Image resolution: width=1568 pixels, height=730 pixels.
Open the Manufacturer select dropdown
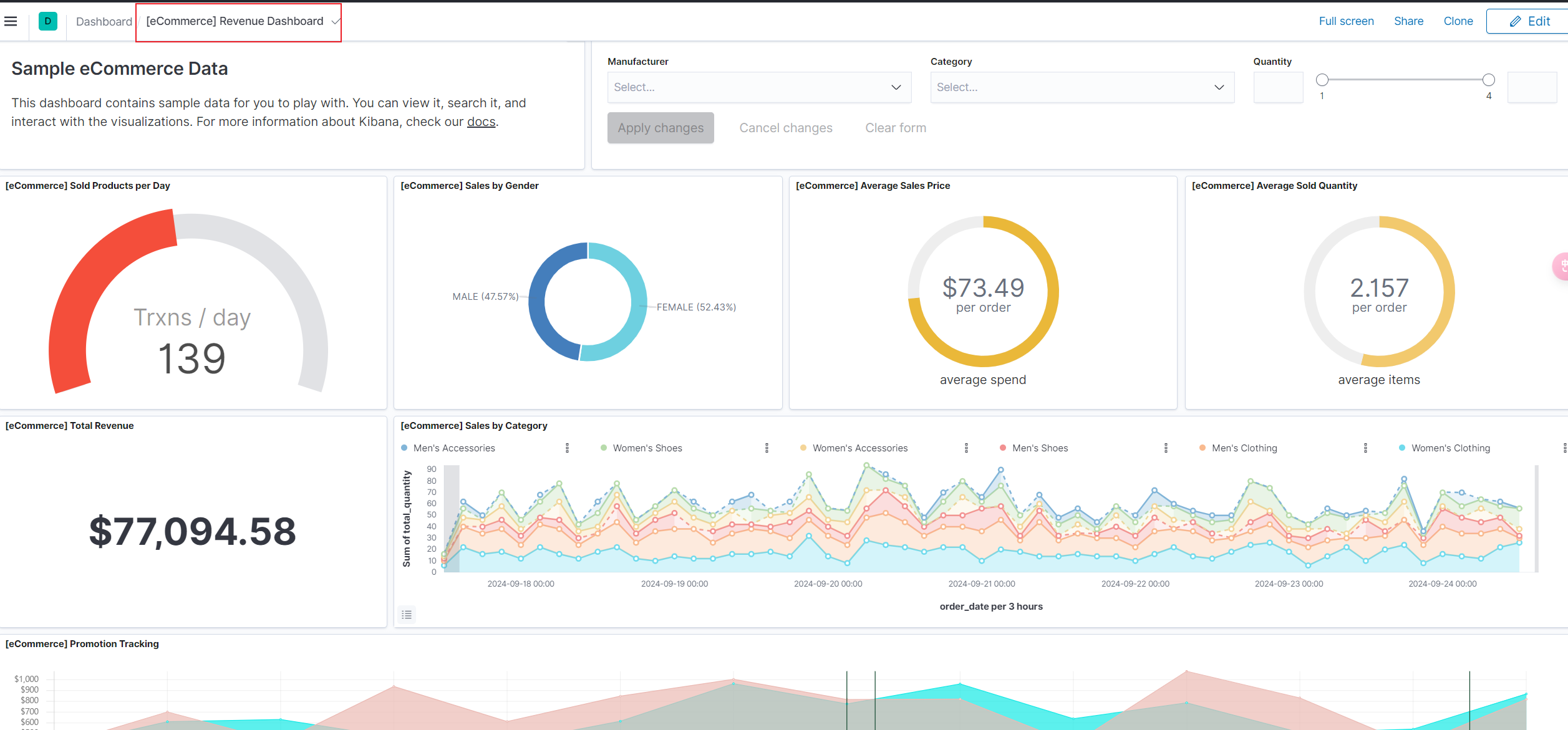point(758,87)
